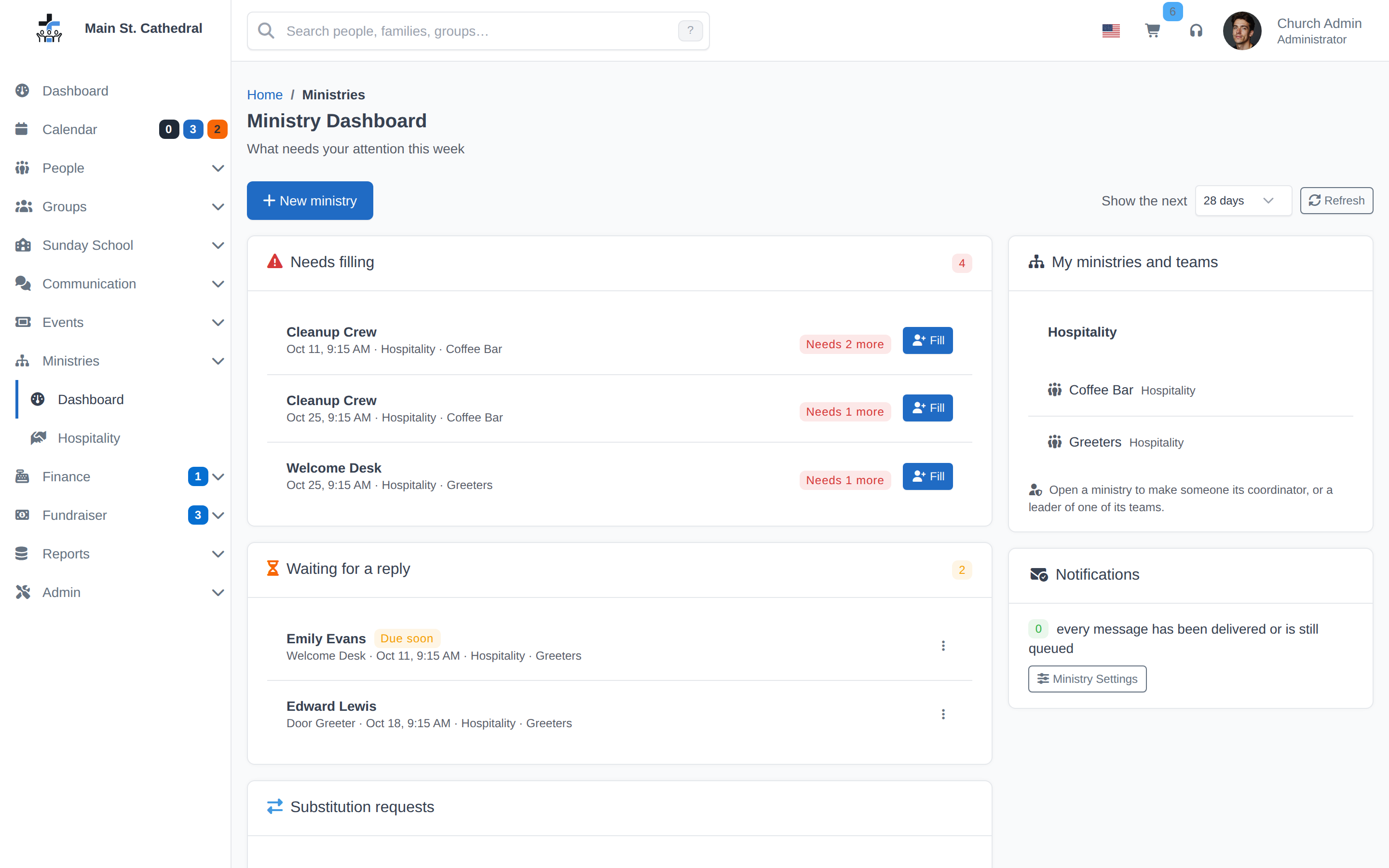Expand the Groups sidebar menu chevron
The width and height of the screenshot is (1389, 868).
pyautogui.click(x=218, y=207)
